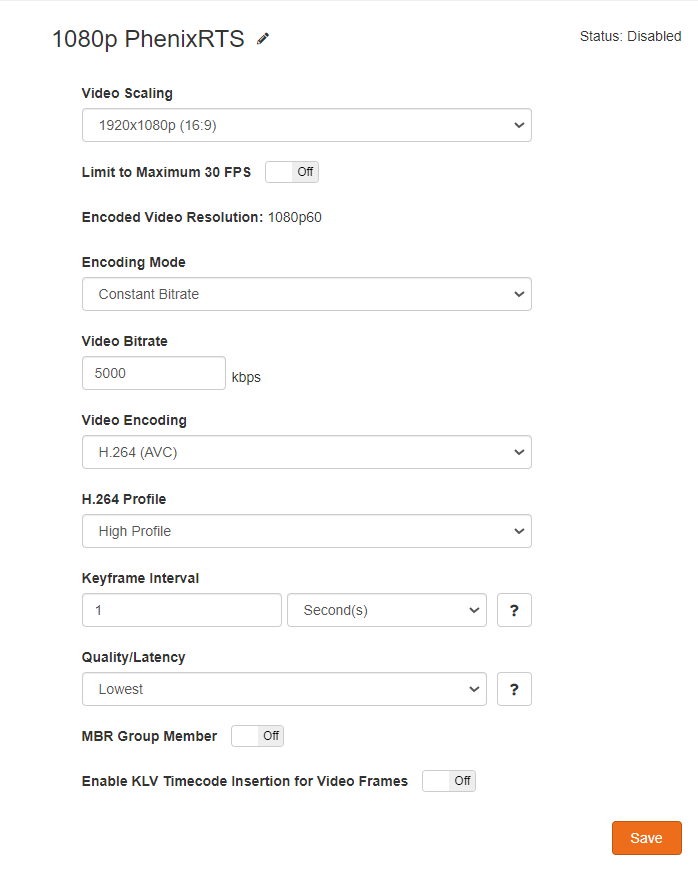Open the Video Scaling dropdown

pyautogui.click(x=307, y=125)
